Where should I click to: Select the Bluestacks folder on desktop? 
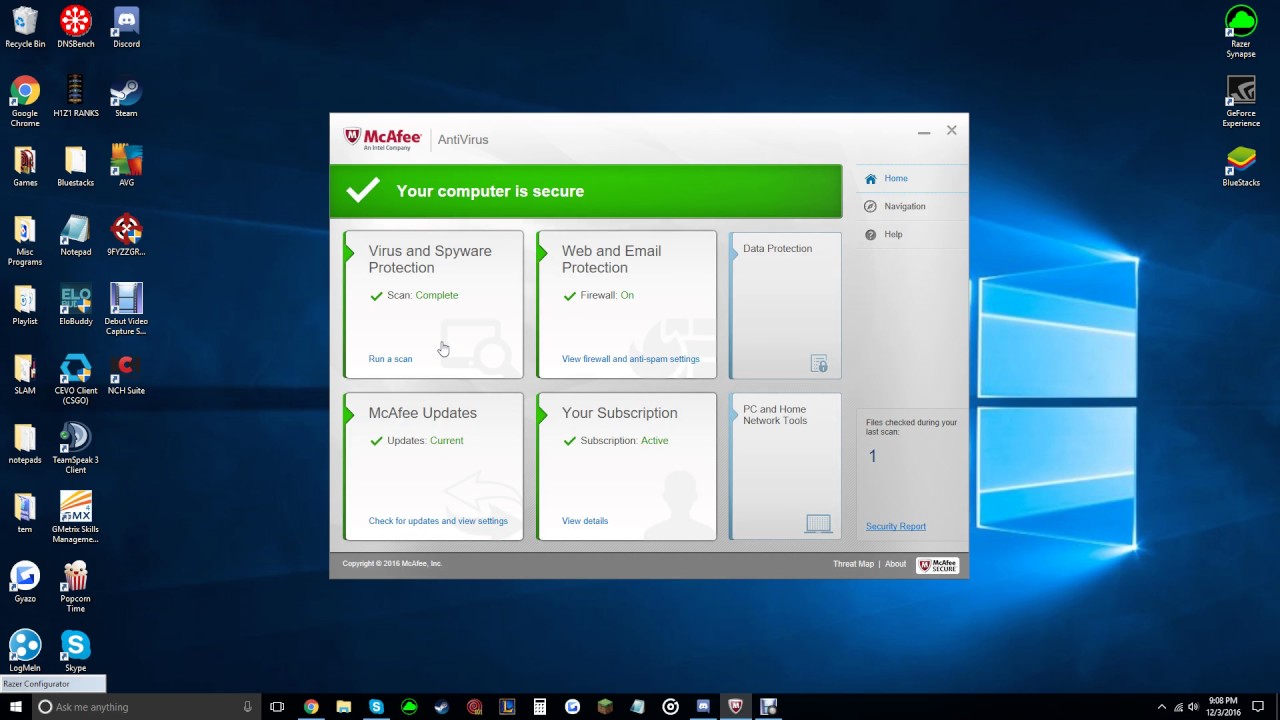pyautogui.click(x=75, y=165)
